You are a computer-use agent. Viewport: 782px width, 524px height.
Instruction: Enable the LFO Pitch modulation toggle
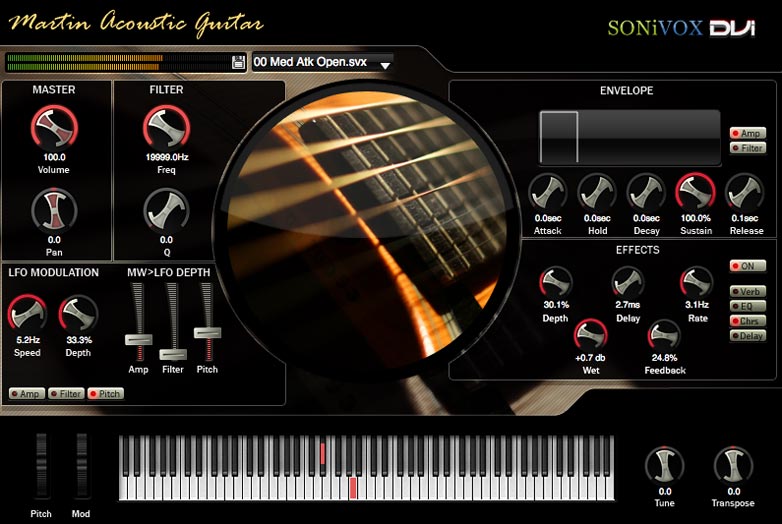[x=105, y=394]
